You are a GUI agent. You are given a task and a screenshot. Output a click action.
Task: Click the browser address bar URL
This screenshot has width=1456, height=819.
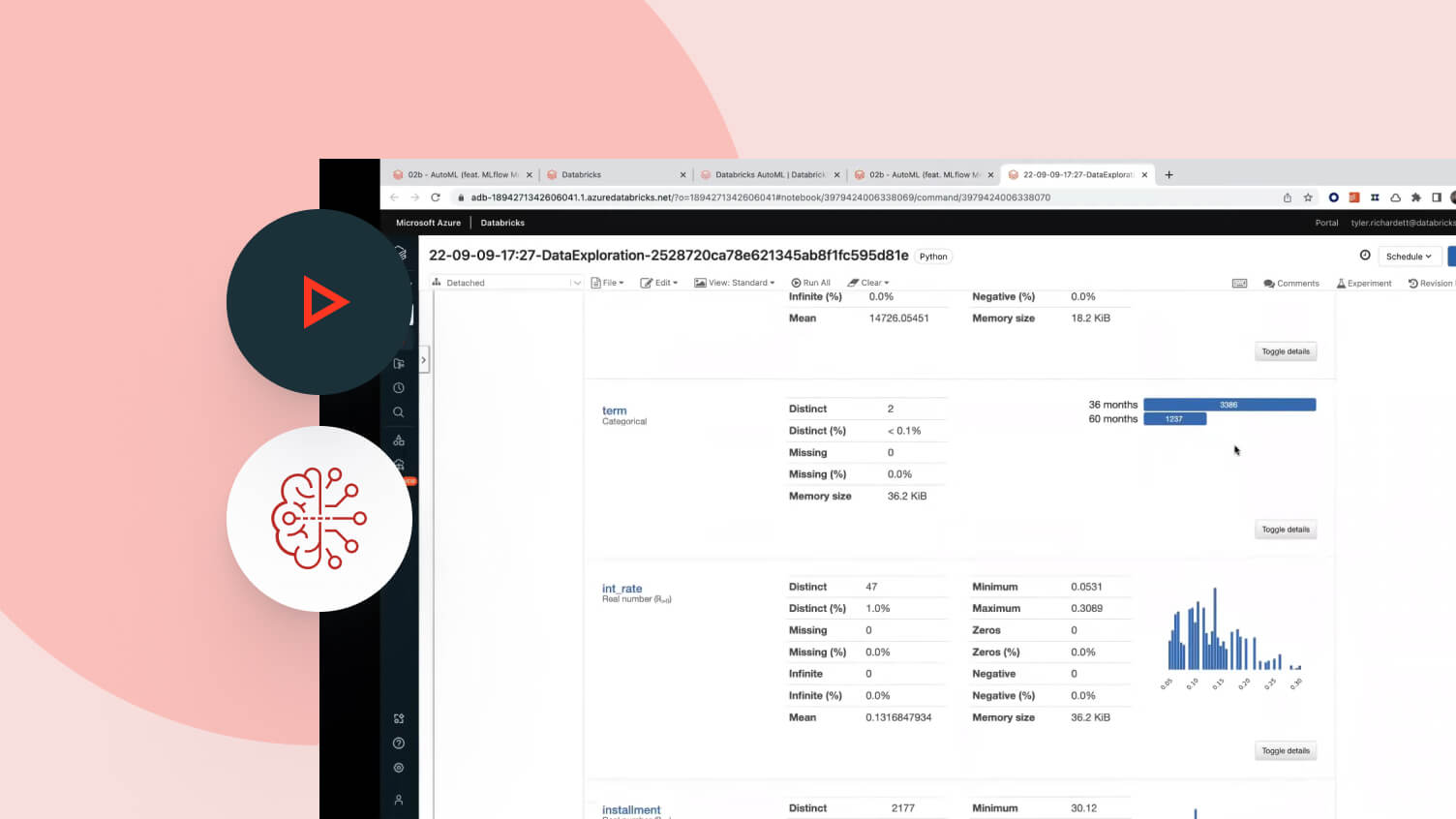tap(761, 197)
